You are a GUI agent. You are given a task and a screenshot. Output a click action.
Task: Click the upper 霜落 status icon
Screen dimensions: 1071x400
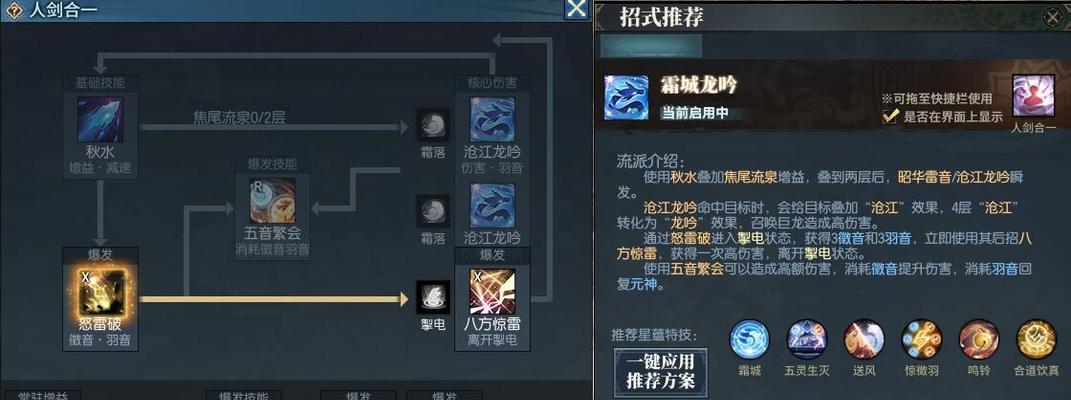pos(433,125)
